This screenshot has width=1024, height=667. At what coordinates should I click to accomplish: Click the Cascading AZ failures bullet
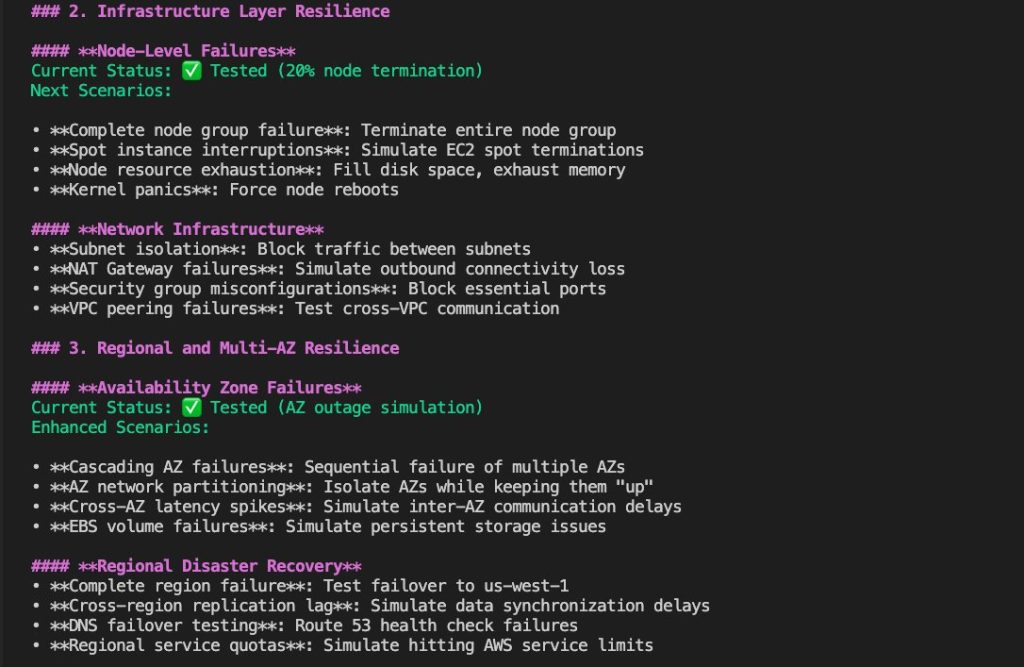pos(328,467)
